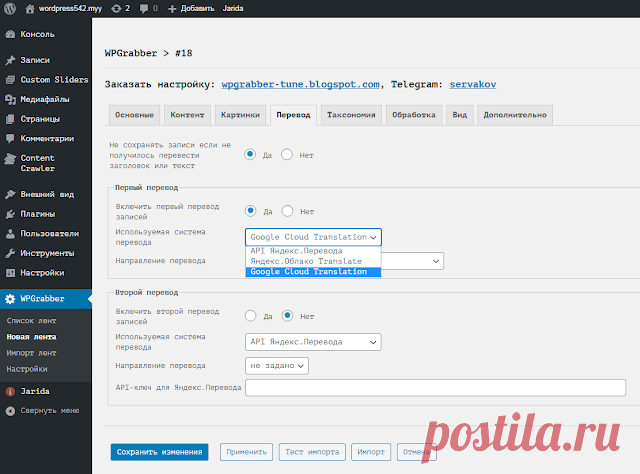Open Инструменты wrench icon in sidebar
The width and height of the screenshot is (640, 474).
[x=10, y=253]
